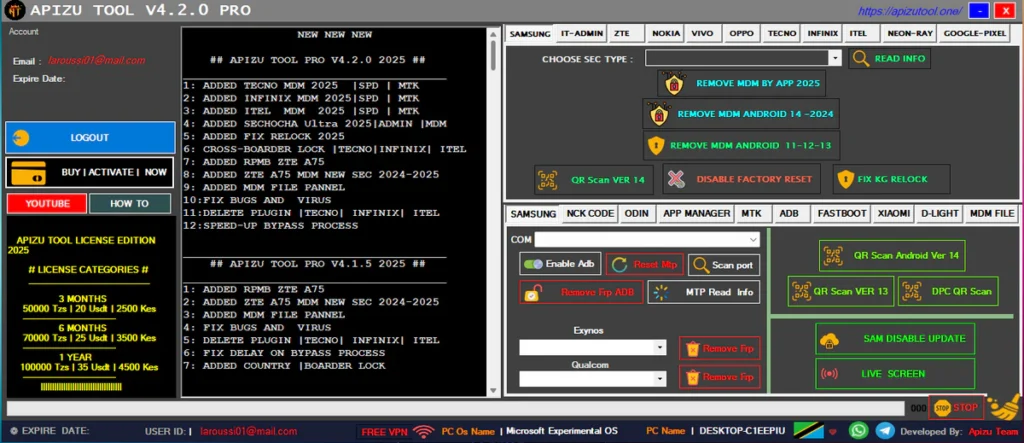
Task: Open the FASTBOOT tab
Action: (842, 214)
